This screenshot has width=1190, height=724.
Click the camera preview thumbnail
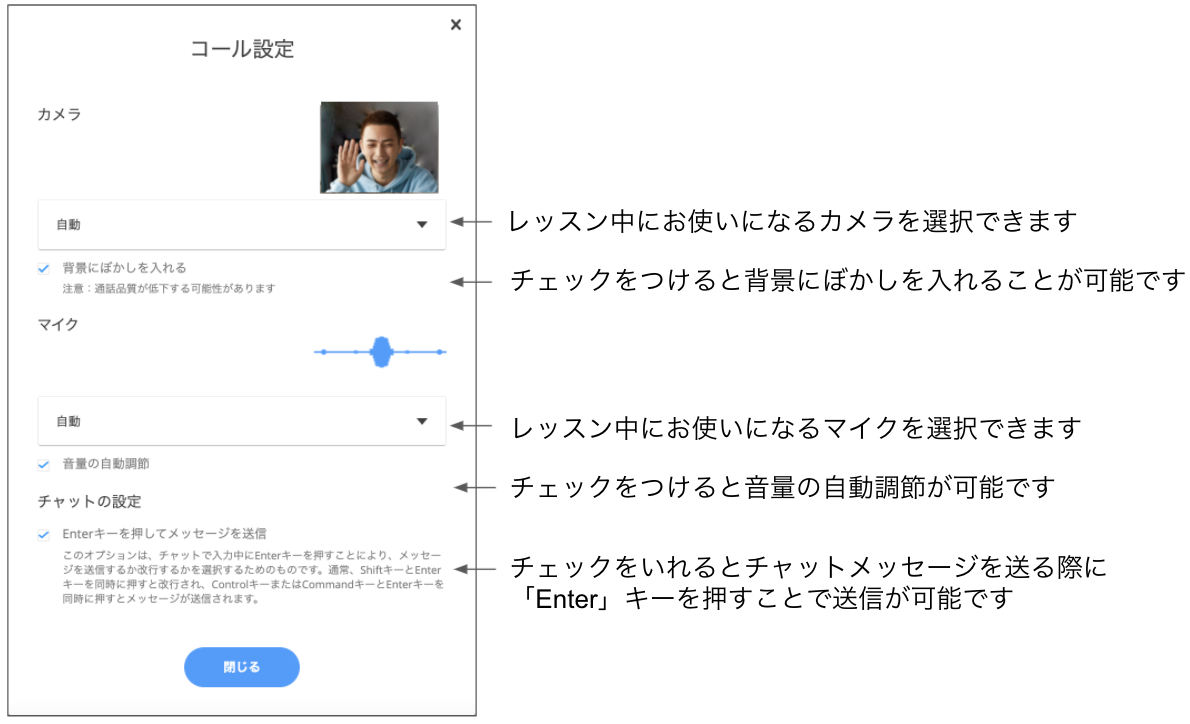(x=379, y=147)
